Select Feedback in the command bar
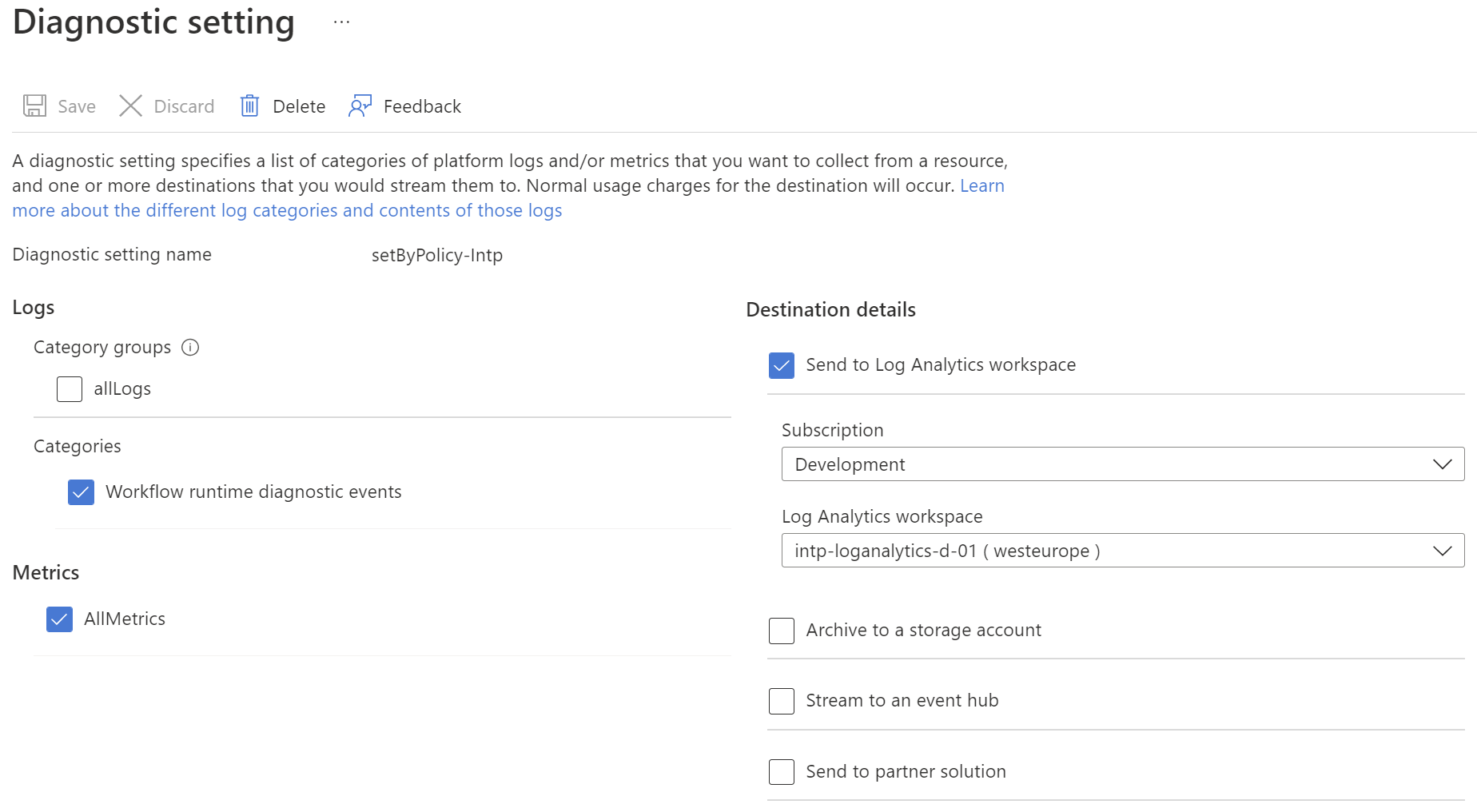 click(423, 105)
